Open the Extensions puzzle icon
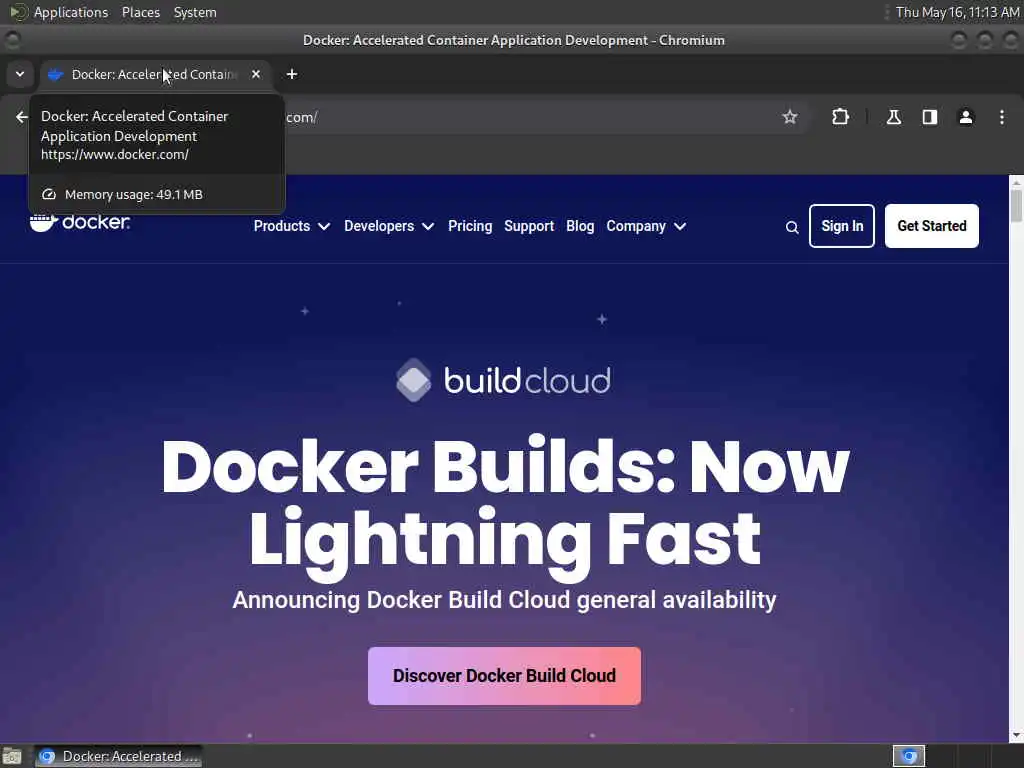The height and width of the screenshot is (768, 1024). [840, 117]
